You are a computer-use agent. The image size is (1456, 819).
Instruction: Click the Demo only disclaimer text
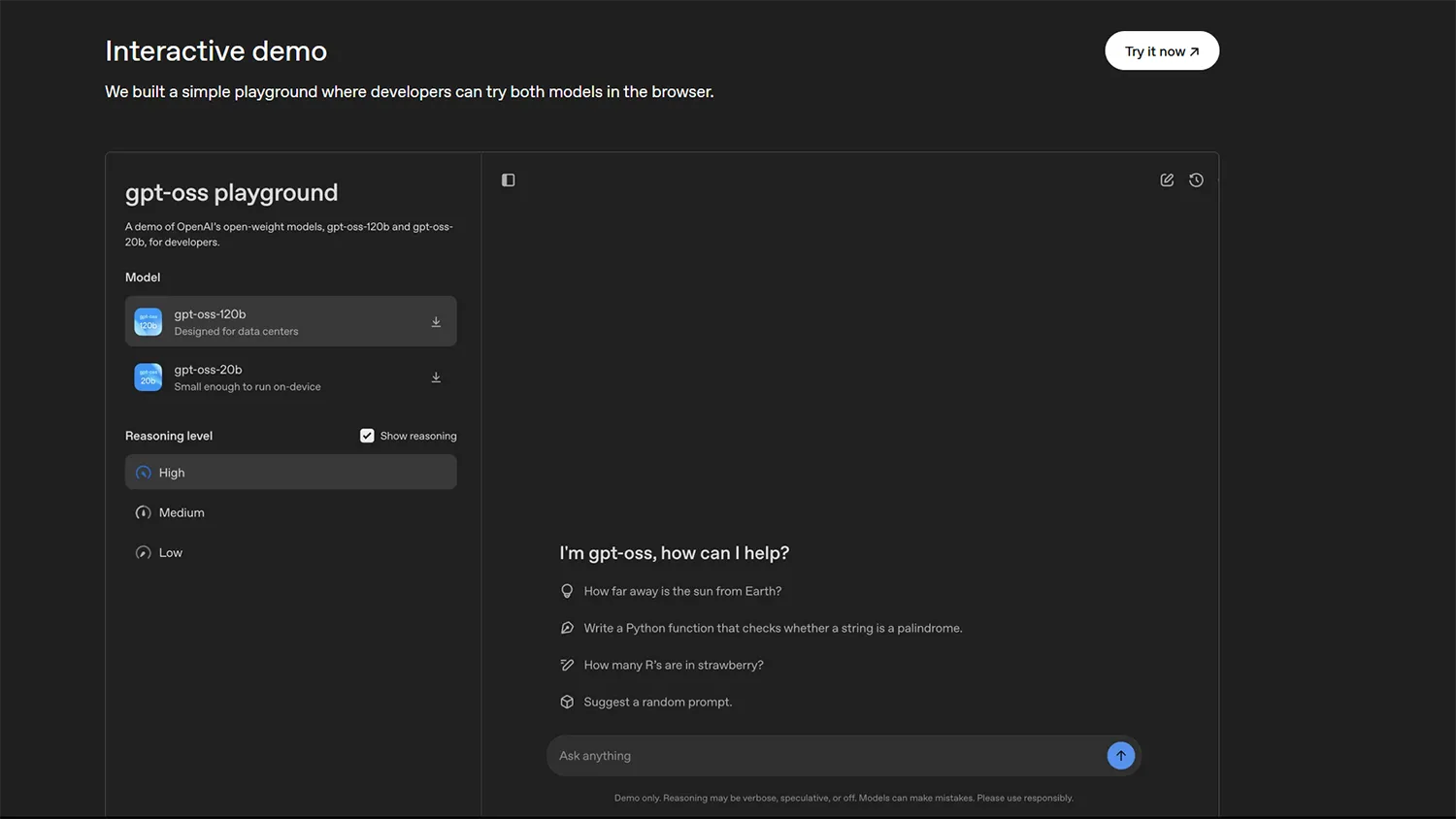(x=844, y=798)
